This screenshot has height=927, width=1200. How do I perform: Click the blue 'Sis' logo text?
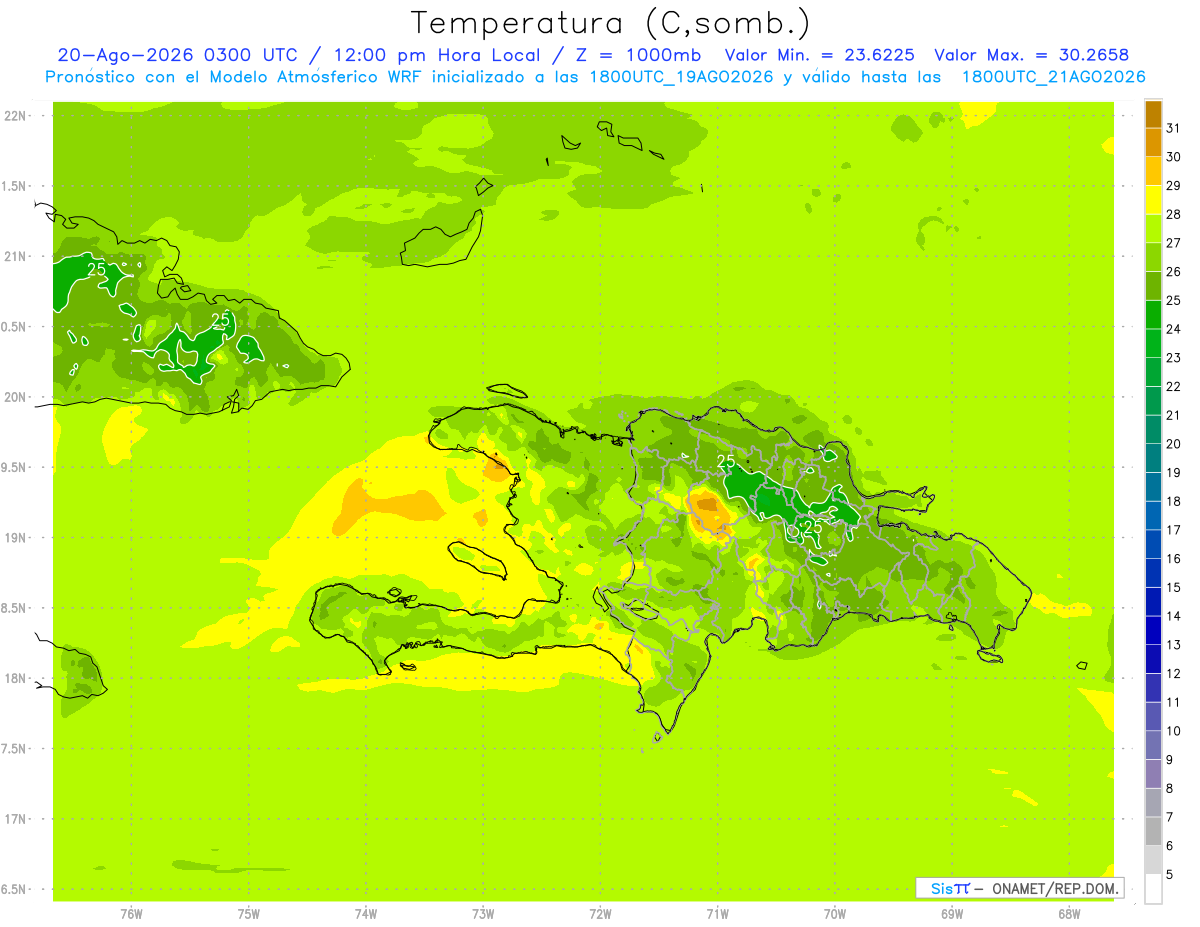click(x=942, y=888)
